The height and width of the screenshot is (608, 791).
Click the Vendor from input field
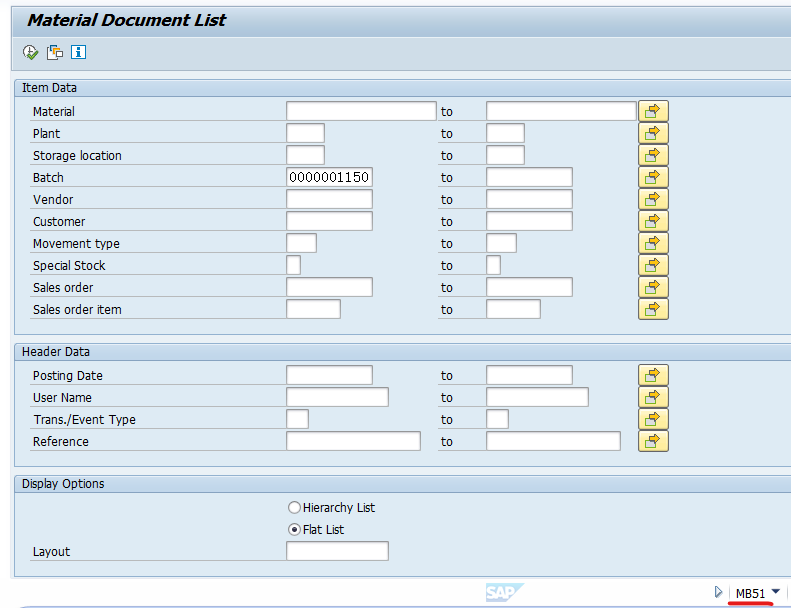coord(329,199)
